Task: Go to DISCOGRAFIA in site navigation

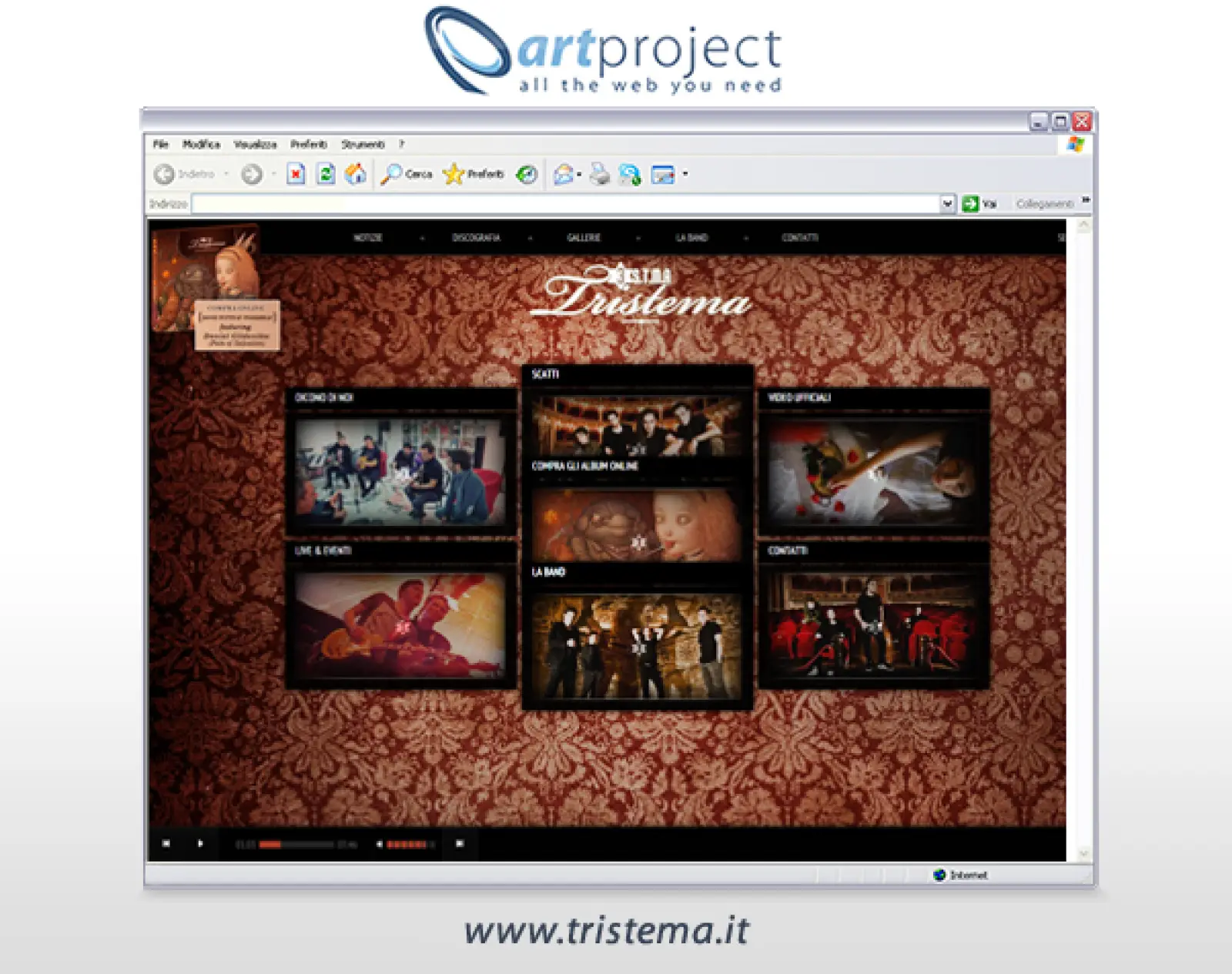Action: pos(476,238)
